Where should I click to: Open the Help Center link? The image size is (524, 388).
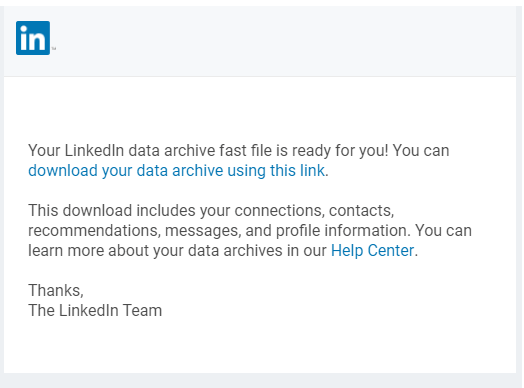pyautogui.click(x=372, y=250)
